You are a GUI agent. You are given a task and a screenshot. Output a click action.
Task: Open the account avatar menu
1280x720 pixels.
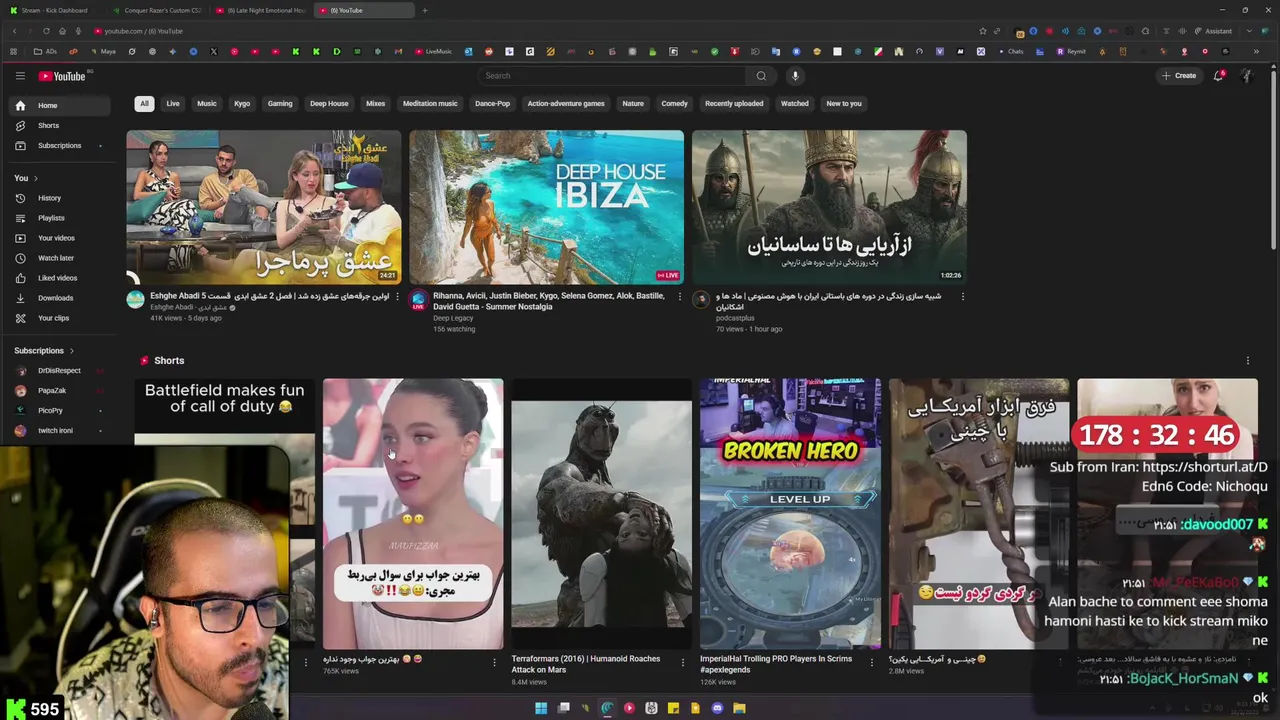point(1247,76)
